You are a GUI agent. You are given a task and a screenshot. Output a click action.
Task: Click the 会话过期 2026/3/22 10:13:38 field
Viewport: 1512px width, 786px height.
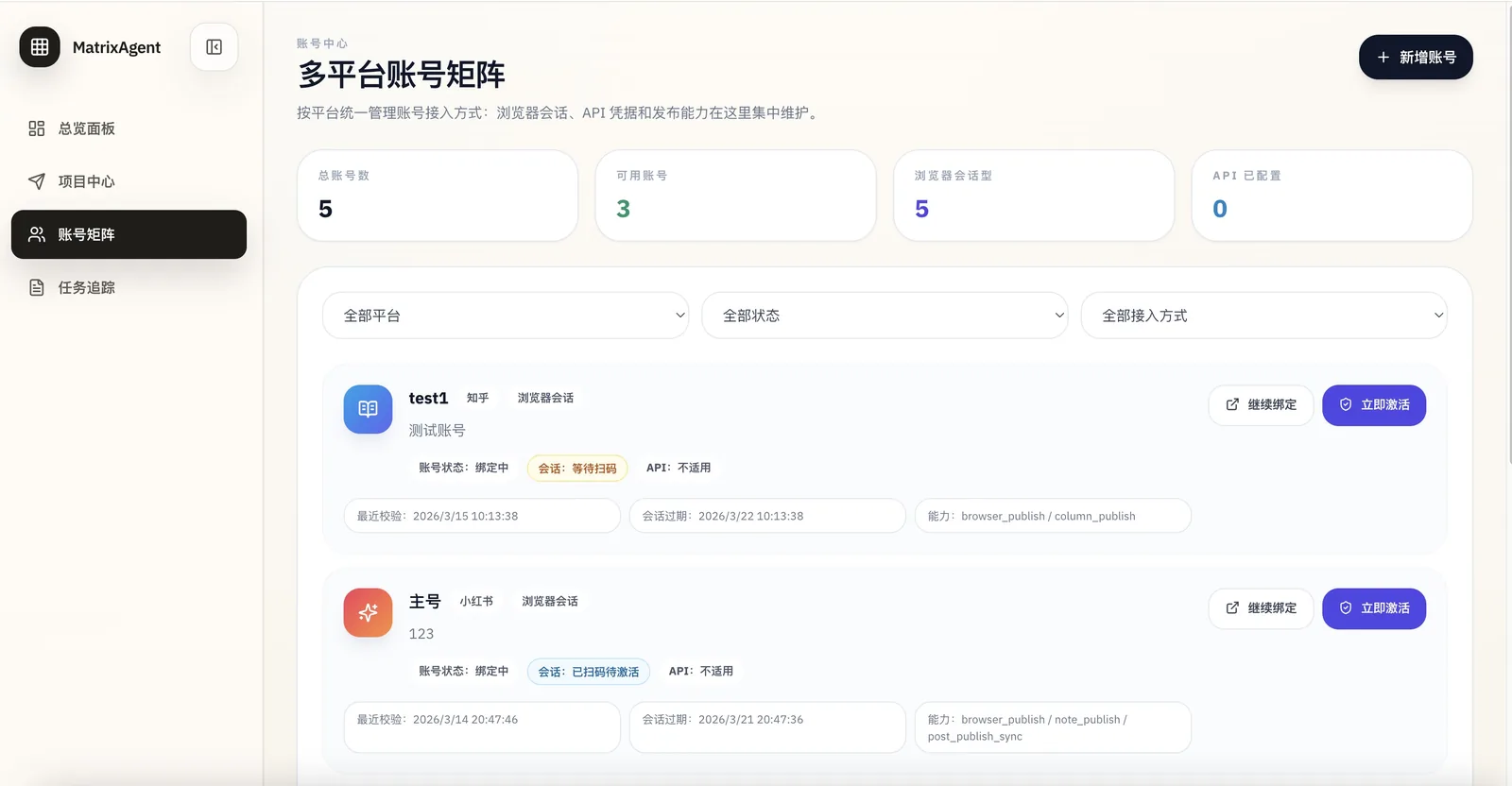(767, 516)
